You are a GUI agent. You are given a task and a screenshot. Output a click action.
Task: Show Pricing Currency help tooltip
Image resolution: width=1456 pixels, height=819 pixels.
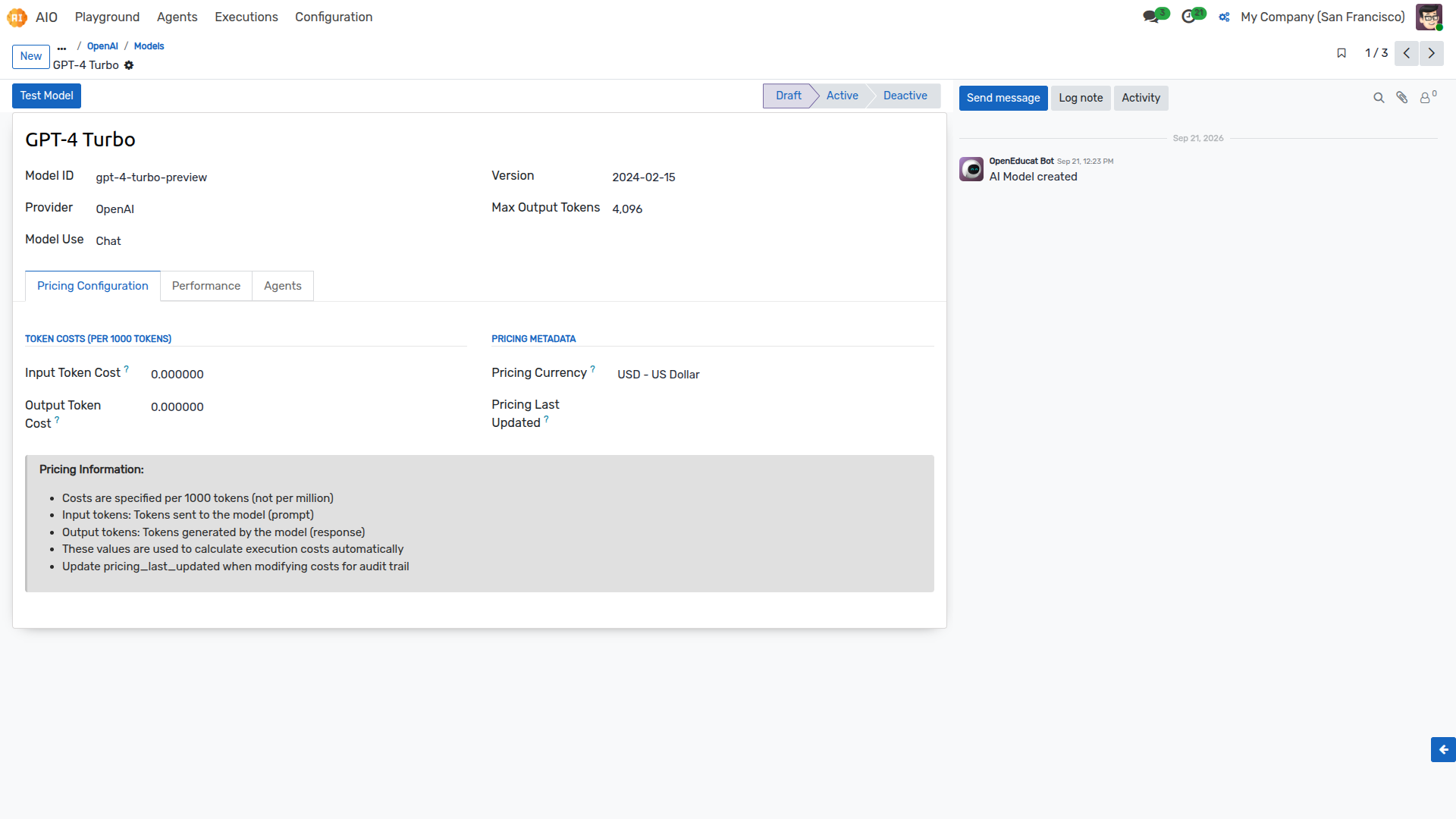click(593, 369)
